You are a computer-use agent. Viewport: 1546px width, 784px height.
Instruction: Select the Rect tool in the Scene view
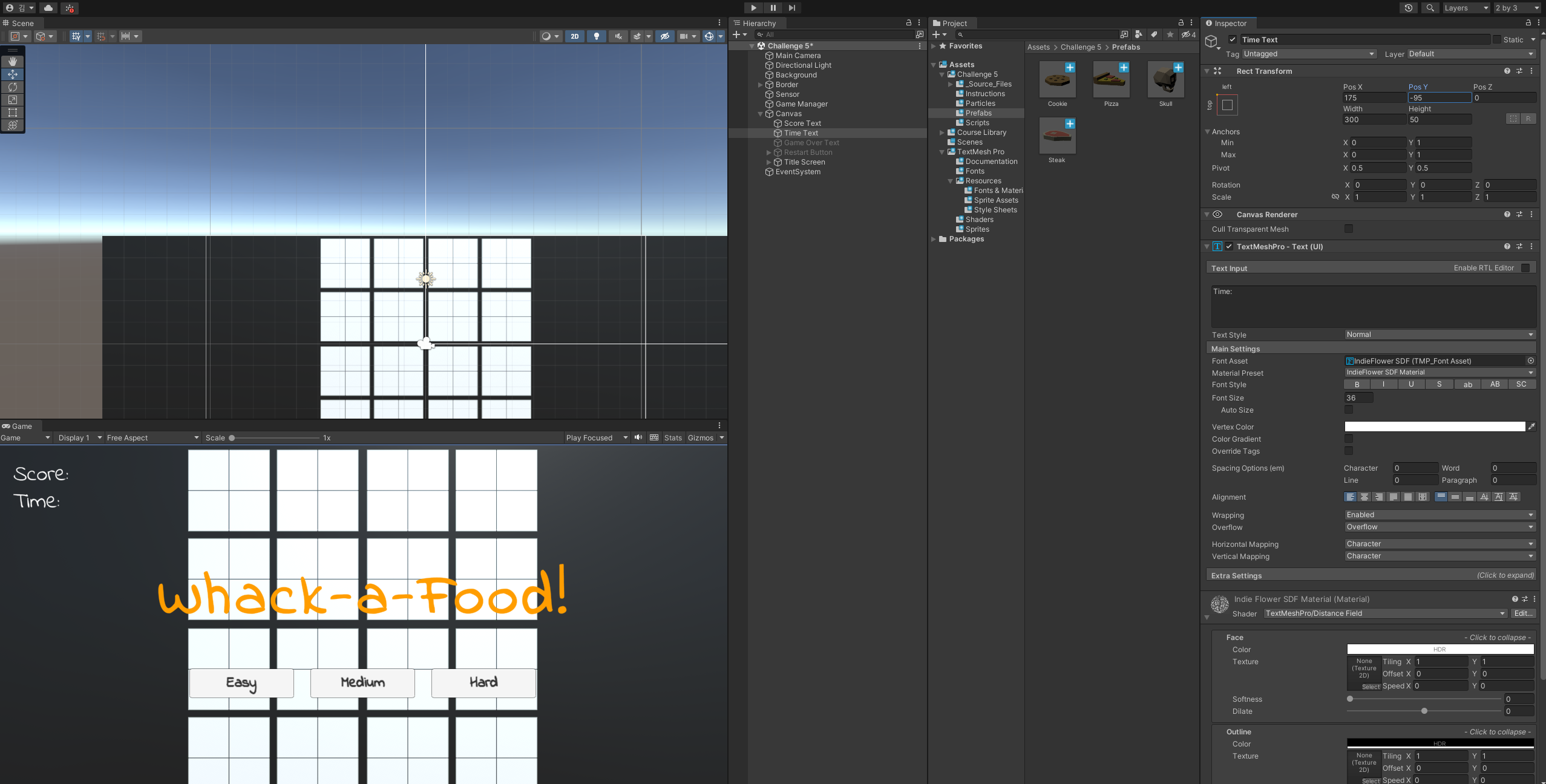[13, 113]
